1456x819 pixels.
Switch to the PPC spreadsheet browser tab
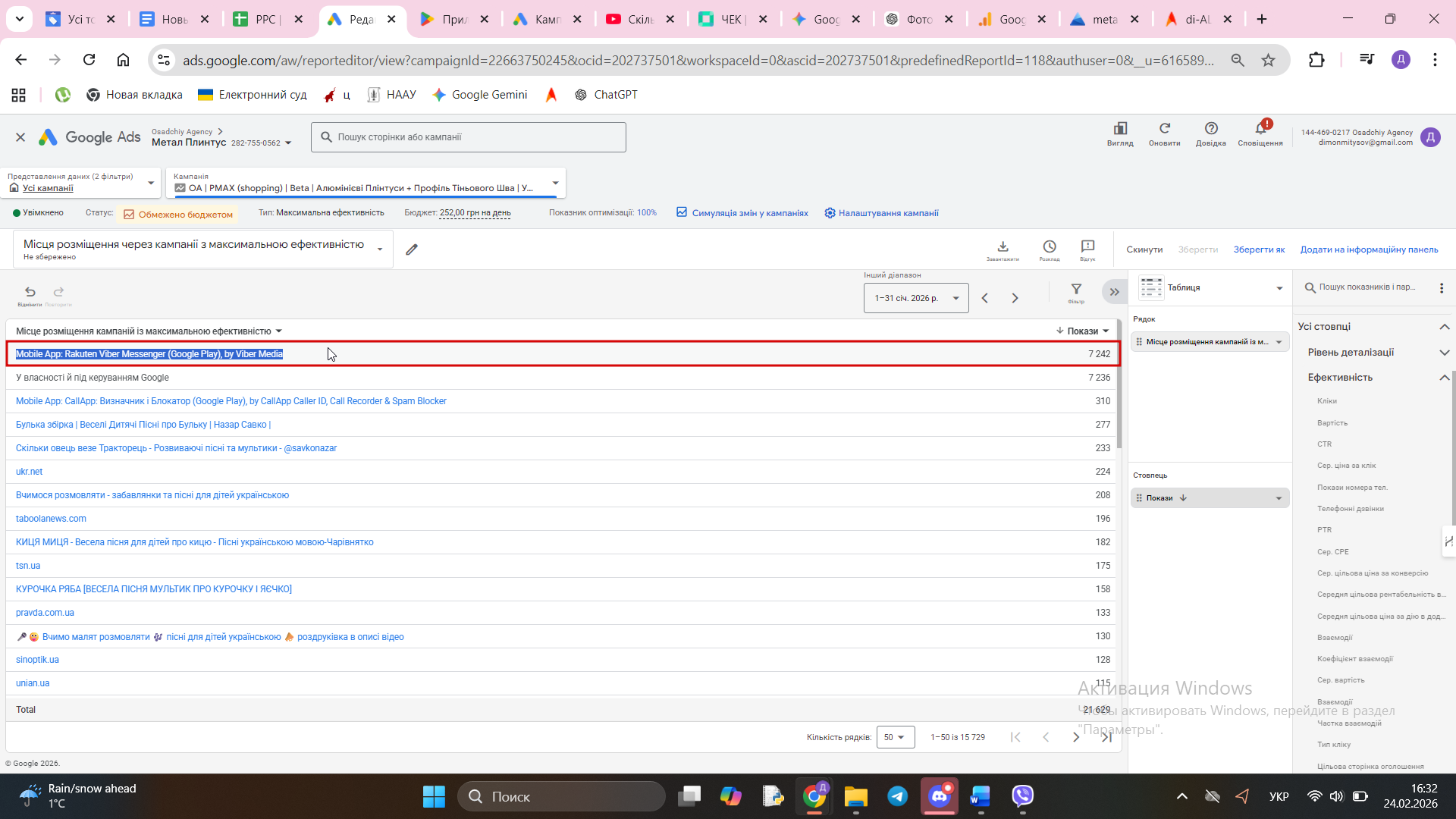pos(265,19)
